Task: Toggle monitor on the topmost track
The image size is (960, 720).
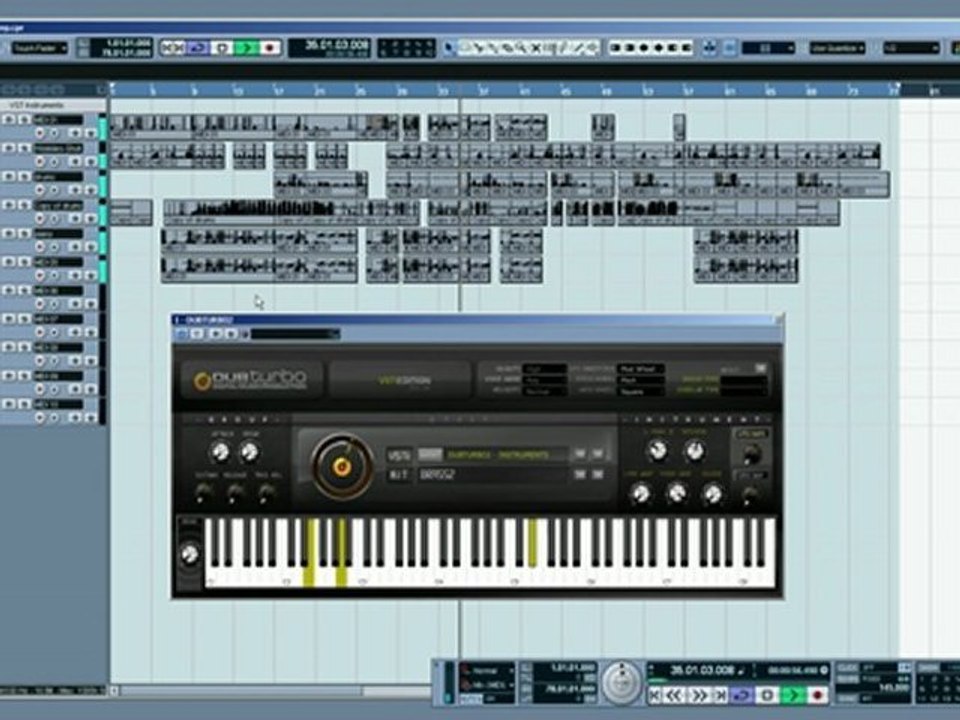Action: click(x=54, y=133)
